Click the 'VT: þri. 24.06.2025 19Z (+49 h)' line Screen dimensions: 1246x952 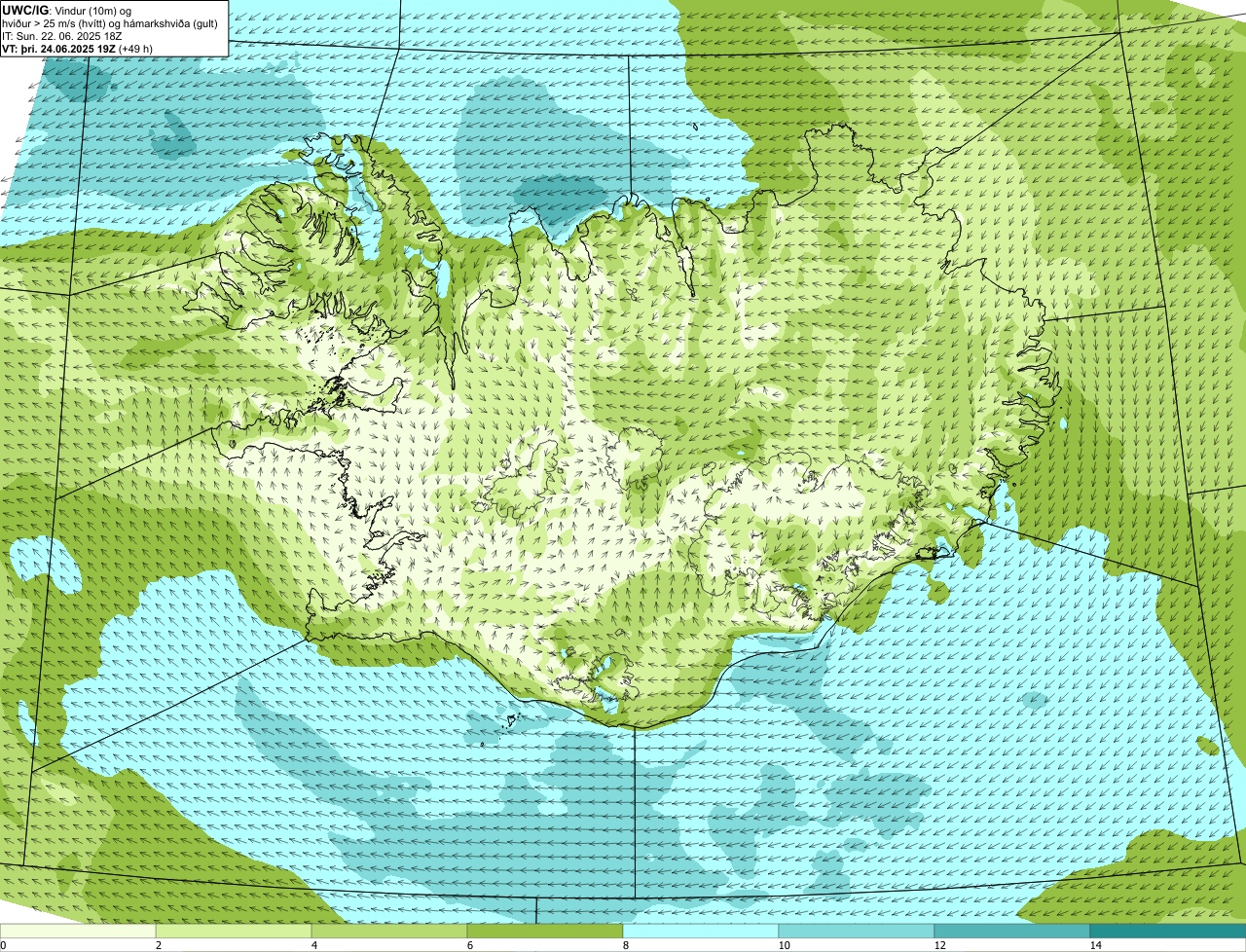click(77, 48)
